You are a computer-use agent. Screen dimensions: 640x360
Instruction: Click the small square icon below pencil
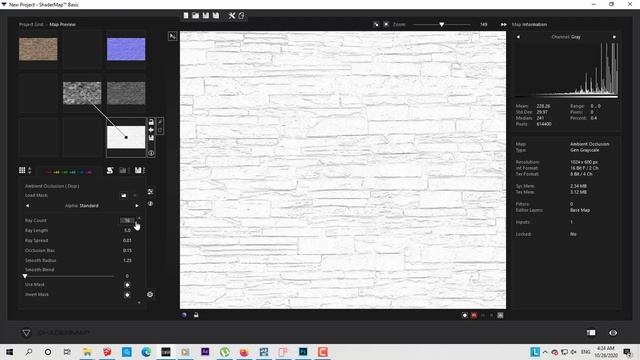160,130
